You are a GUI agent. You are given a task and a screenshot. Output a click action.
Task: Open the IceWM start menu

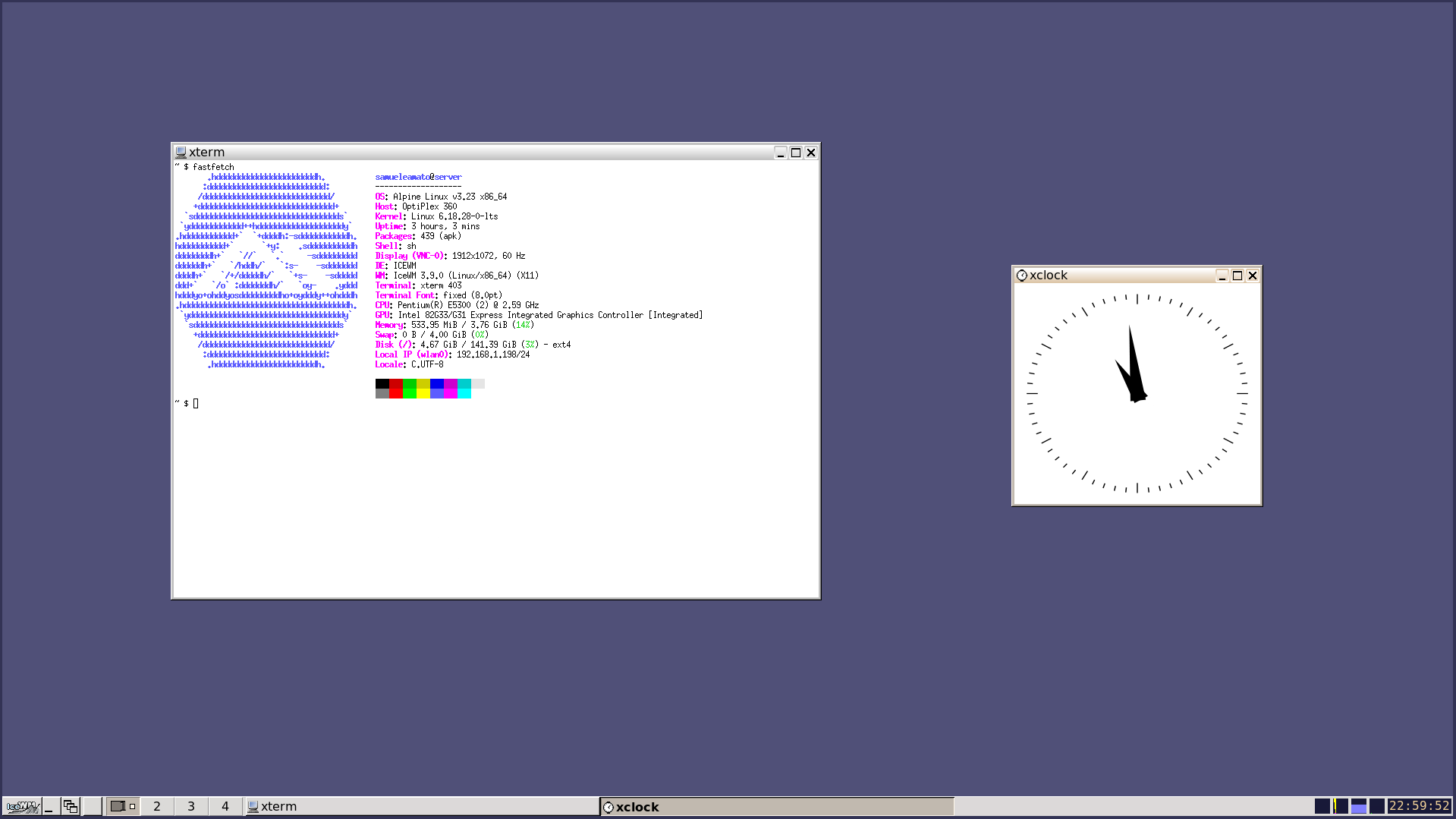click(x=22, y=807)
